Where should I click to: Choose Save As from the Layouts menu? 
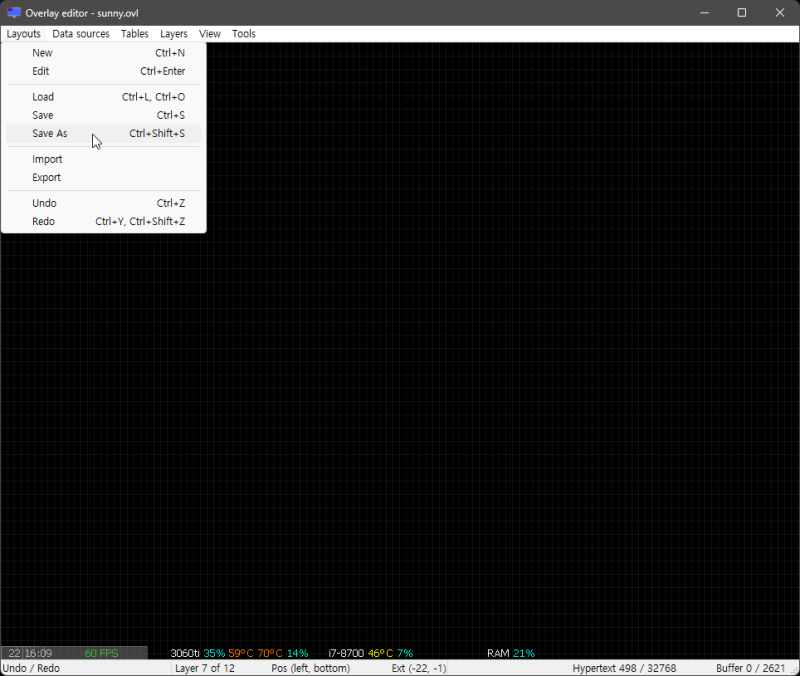[49, 133]
